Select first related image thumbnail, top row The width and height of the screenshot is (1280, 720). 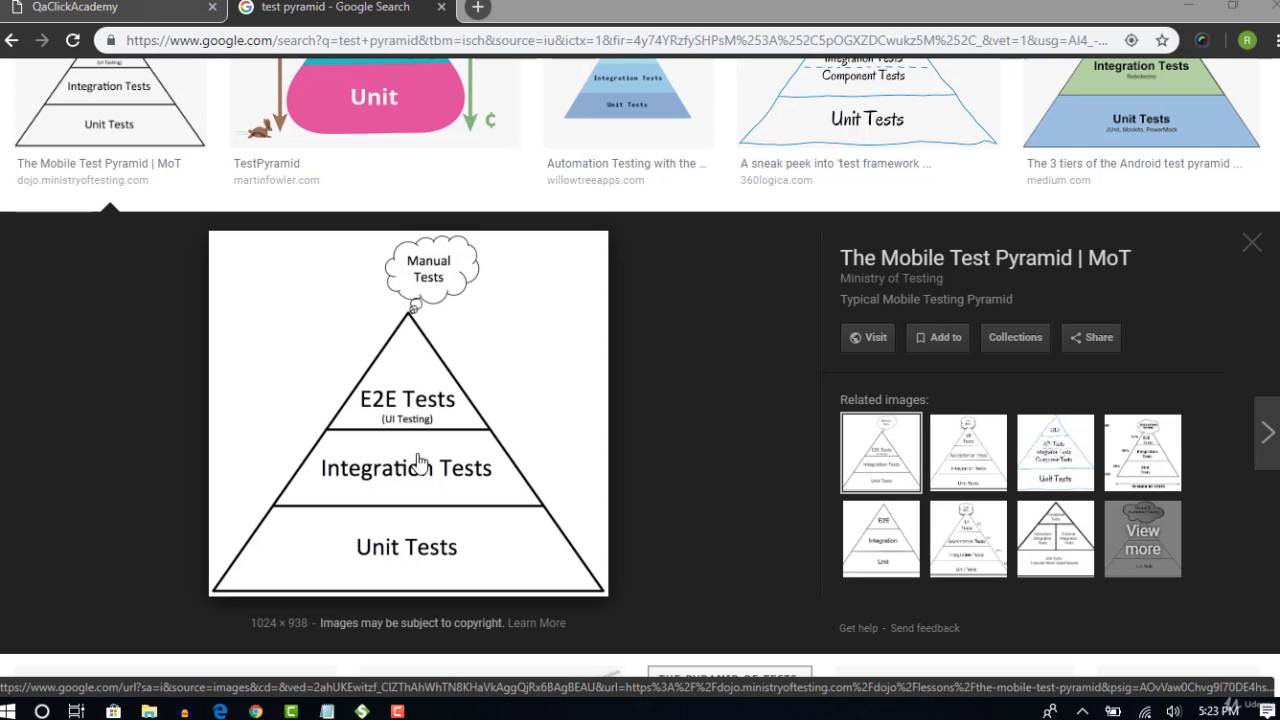coord(881,453)
